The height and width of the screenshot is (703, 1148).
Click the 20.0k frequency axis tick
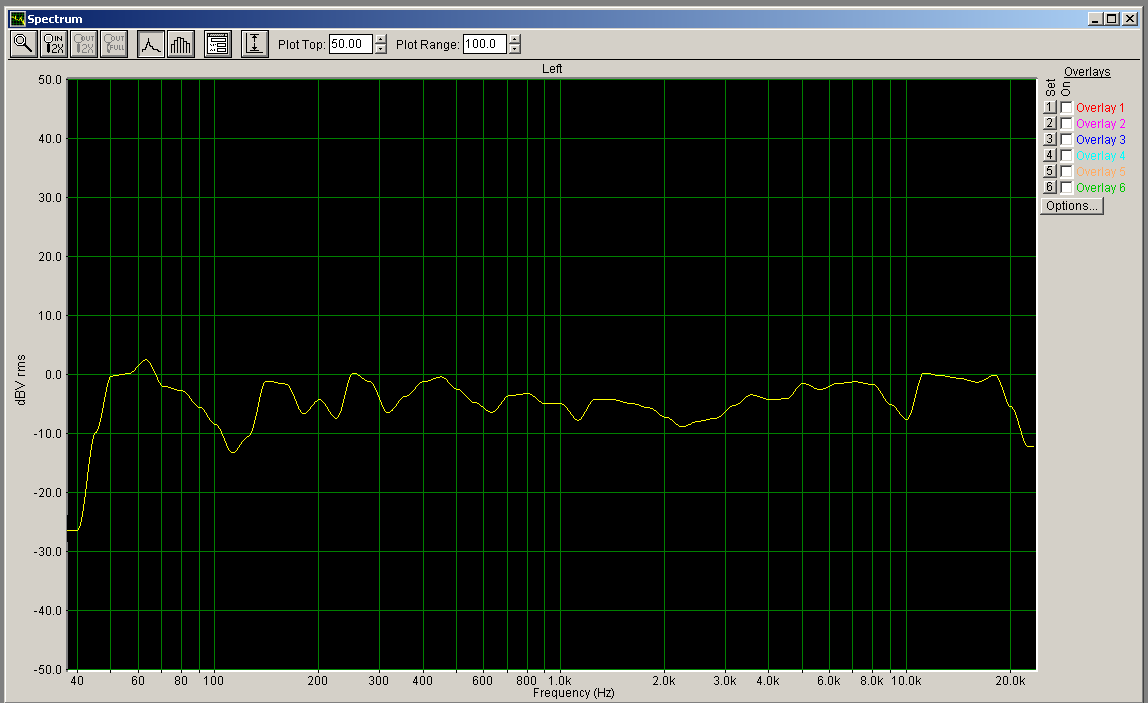1010,681
